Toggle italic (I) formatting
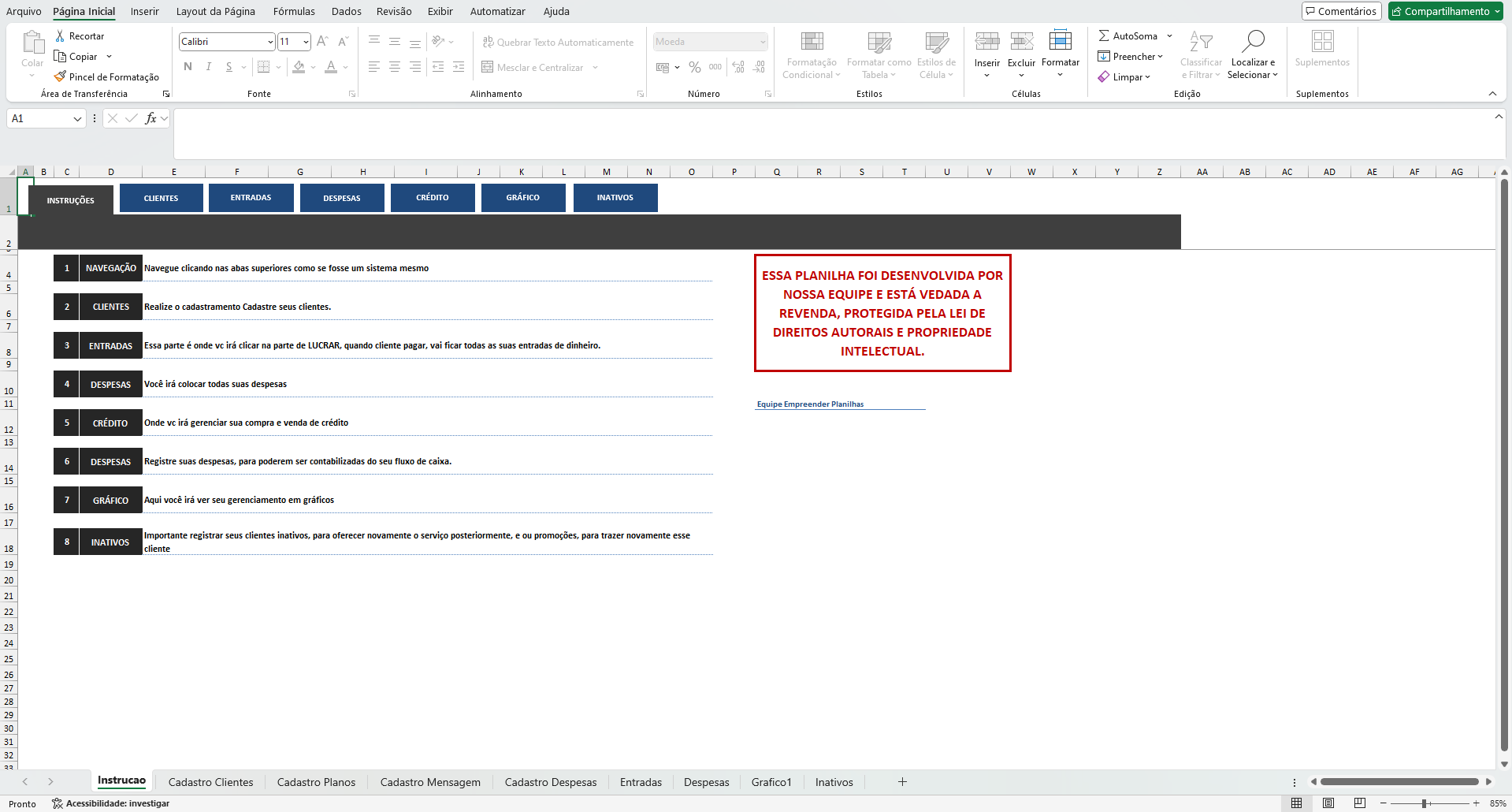1512x812 pixels. [x=208, y=67]
